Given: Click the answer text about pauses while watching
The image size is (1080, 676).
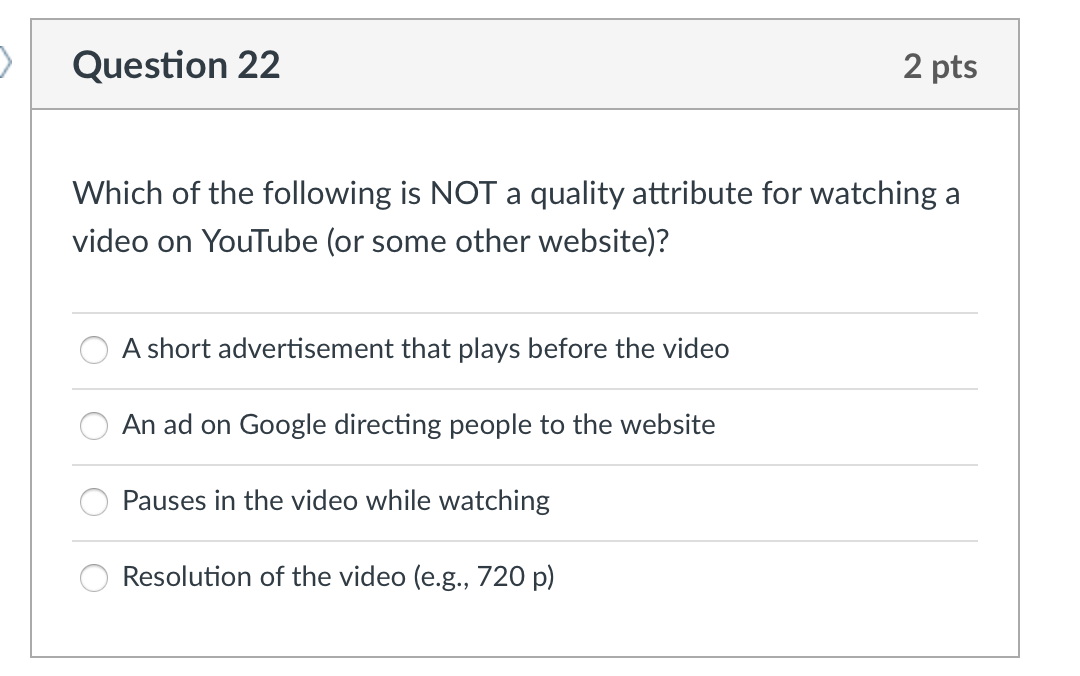Looking at the screenshot, I should [336, 501].
